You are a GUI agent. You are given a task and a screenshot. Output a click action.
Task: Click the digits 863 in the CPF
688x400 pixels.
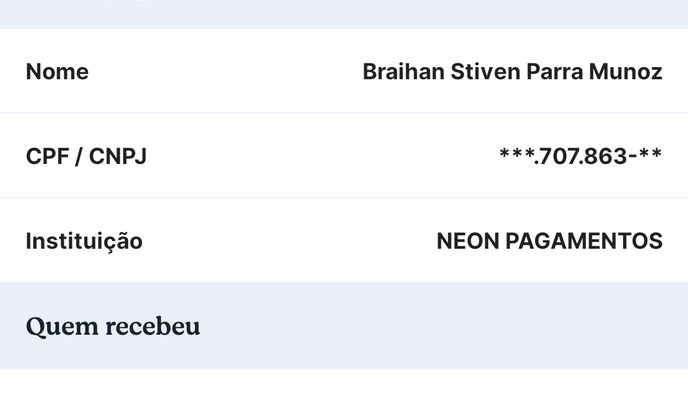click(x=606, y=156)
